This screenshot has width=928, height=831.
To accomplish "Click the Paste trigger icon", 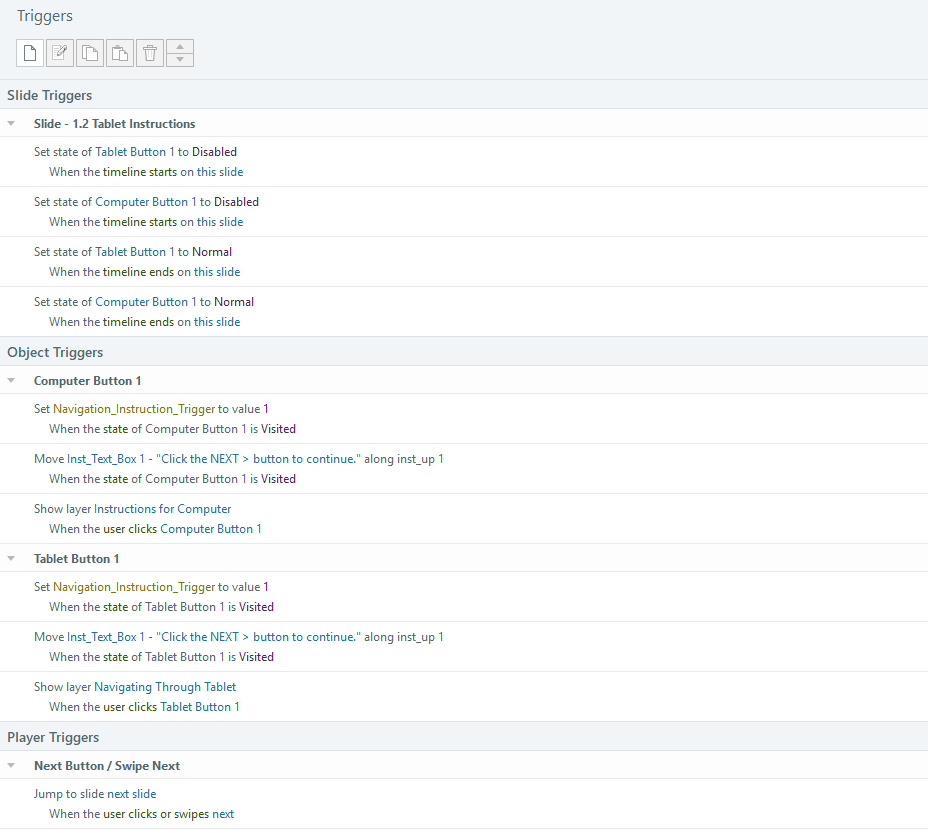I will (x=119, y=52).
